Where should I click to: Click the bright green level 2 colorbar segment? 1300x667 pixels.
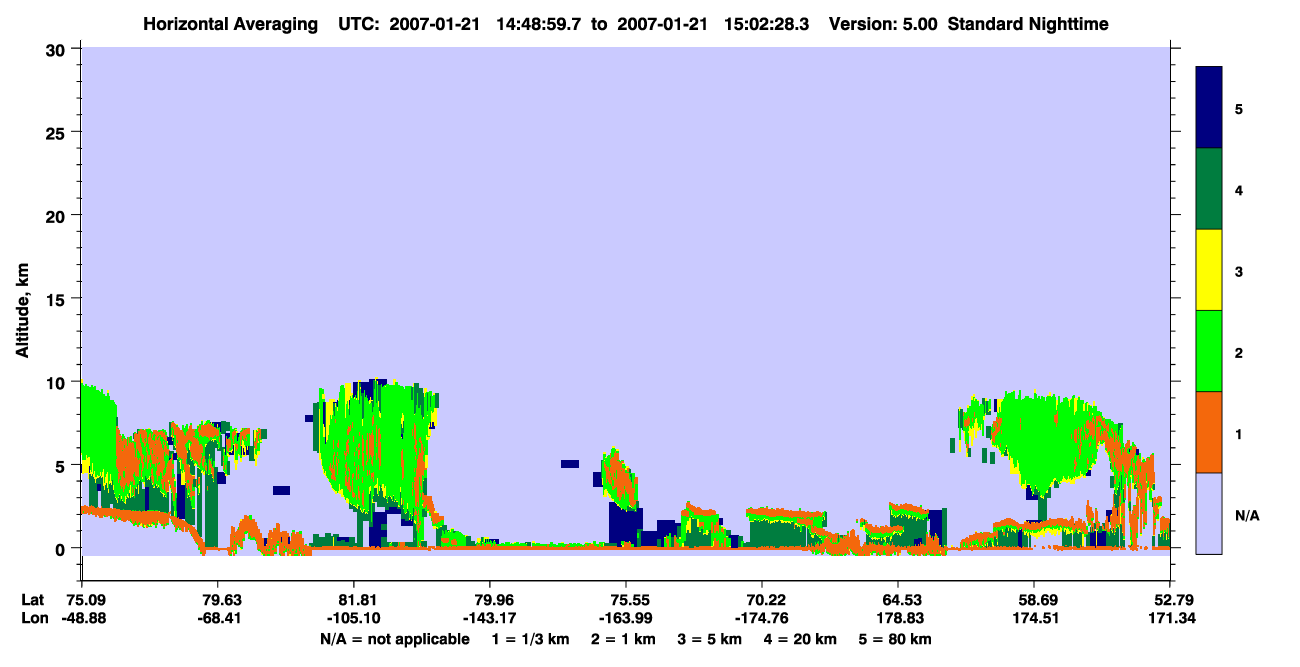tap(1209, 351)
